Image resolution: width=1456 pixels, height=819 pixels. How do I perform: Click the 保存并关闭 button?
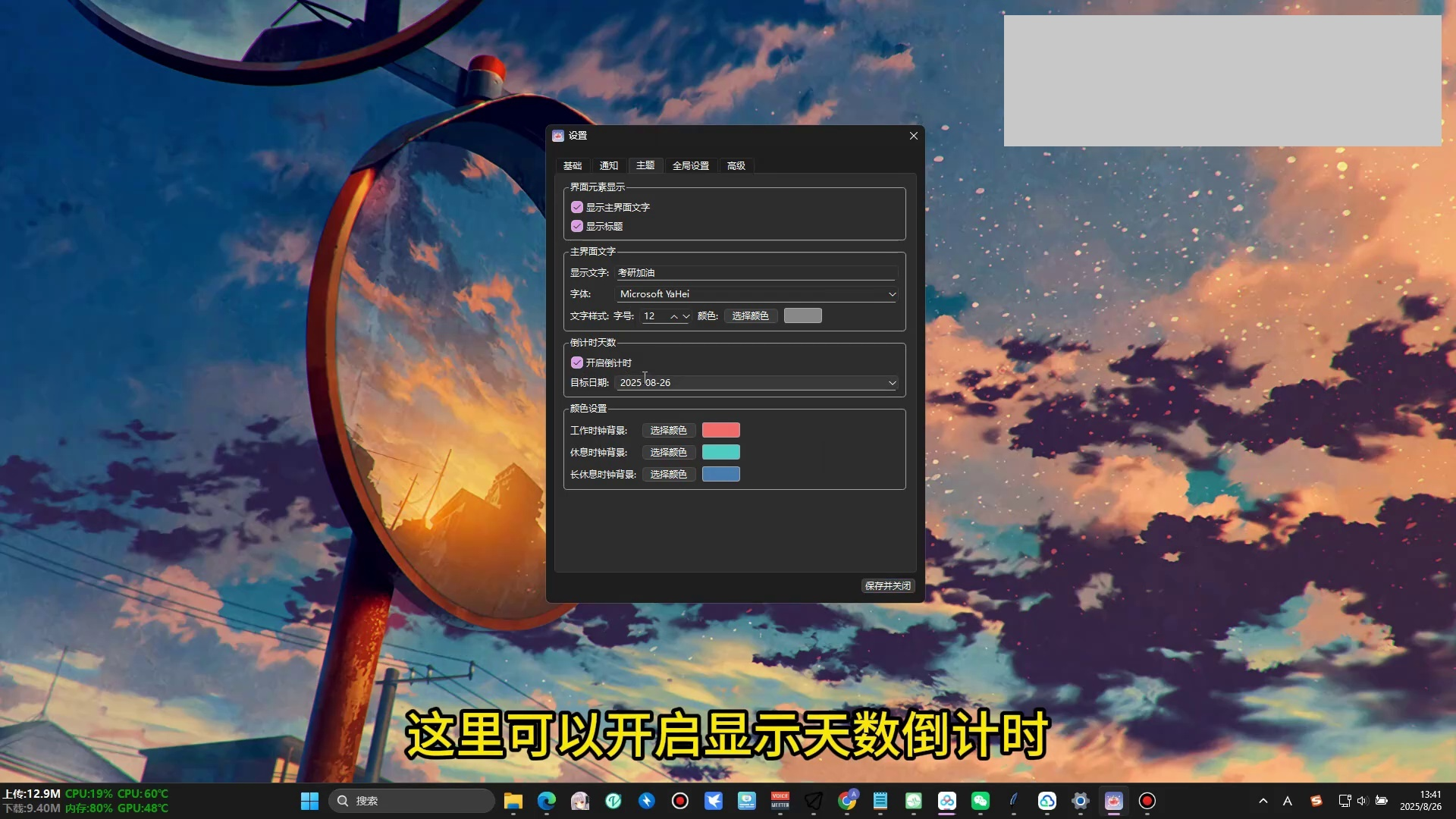[x=887, y=585]
